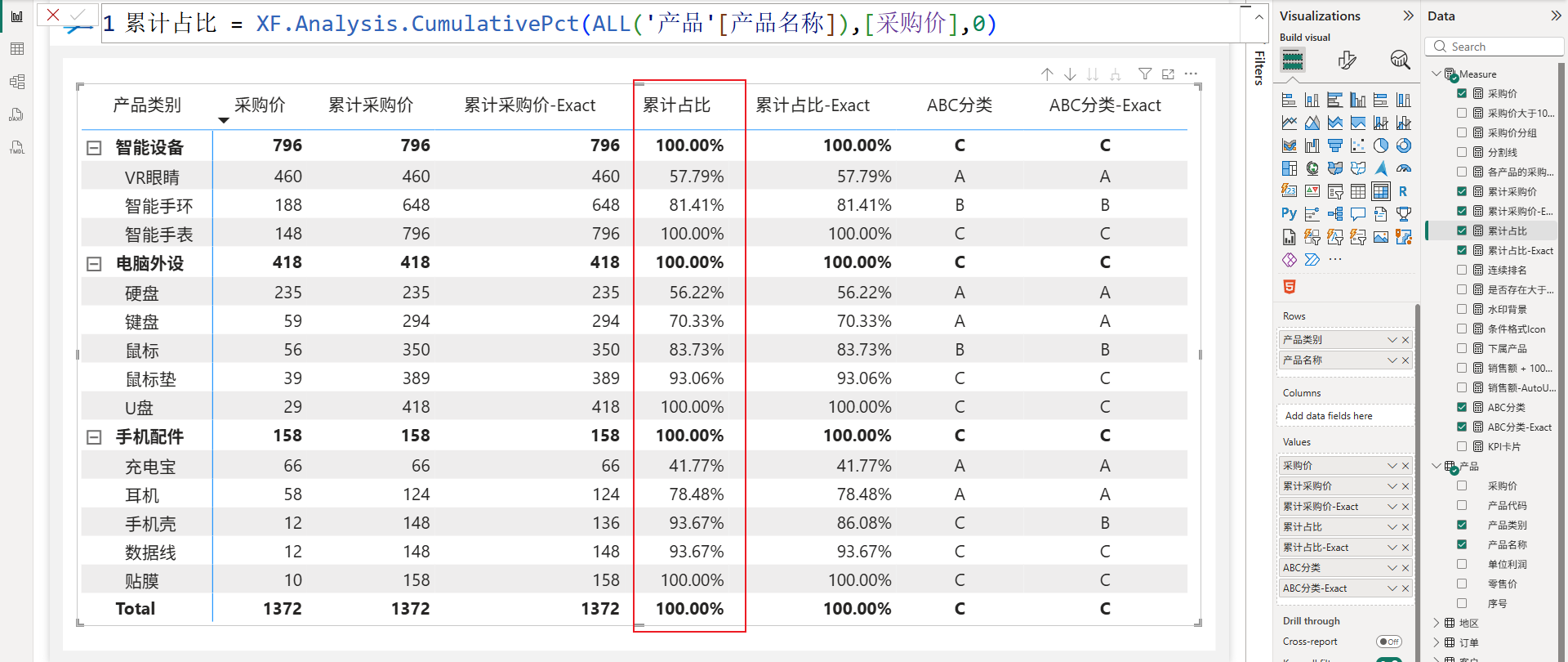Screen dimensions: 1568x662
Task: Expand the 地区 table in Data pane
Action: 1437,623
